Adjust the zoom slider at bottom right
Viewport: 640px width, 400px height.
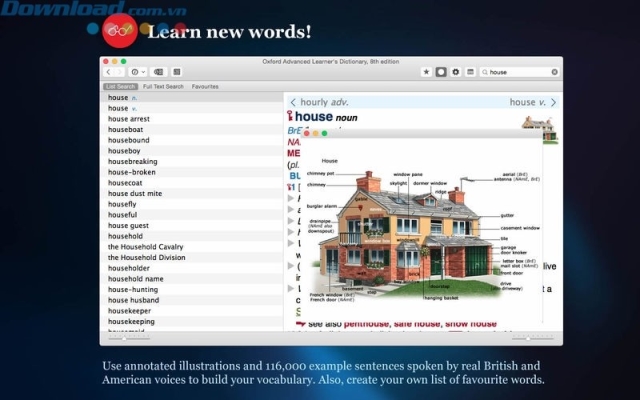[x=527, y=339]
